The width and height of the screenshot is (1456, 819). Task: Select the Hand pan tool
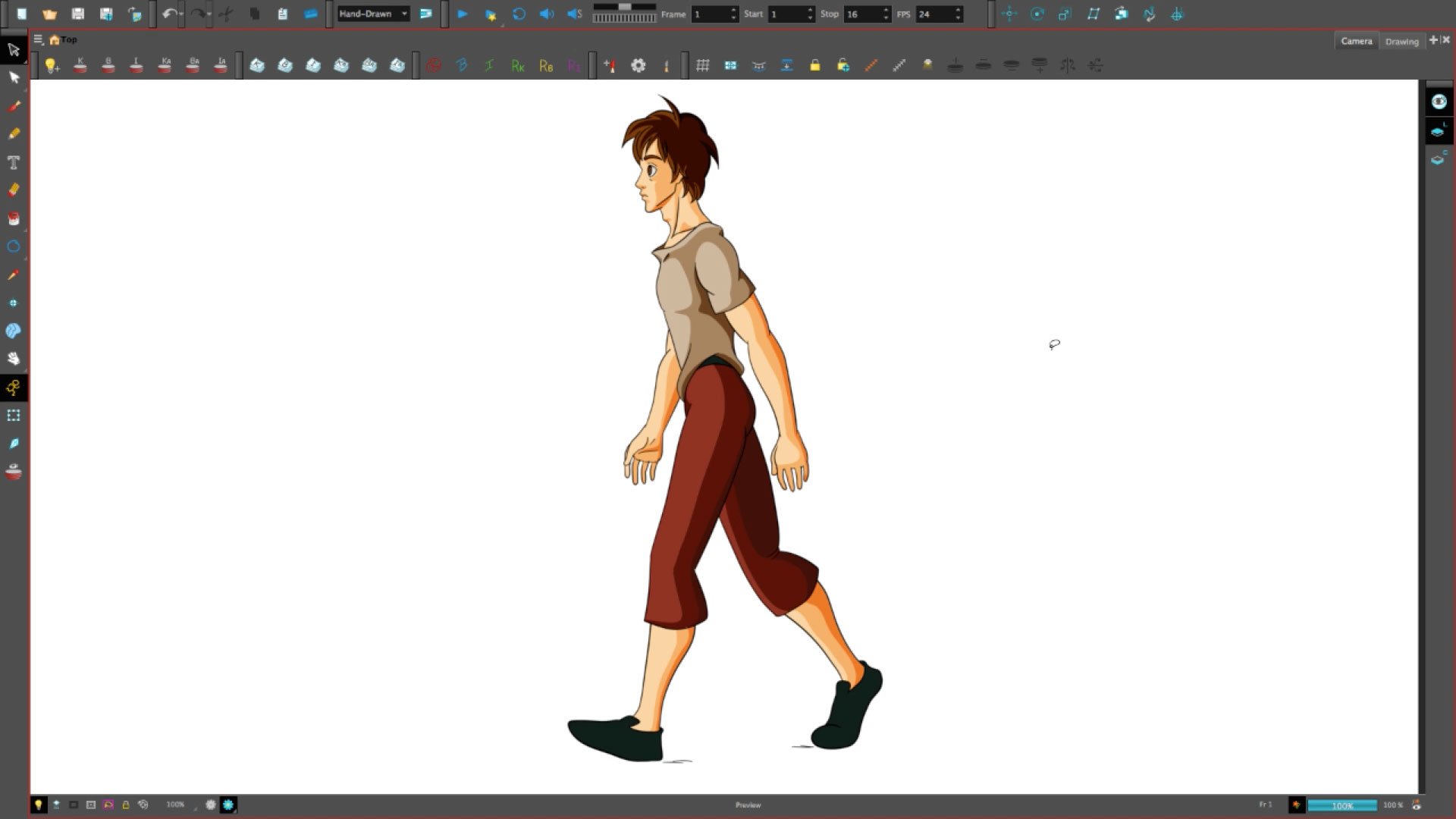[14, 359]
